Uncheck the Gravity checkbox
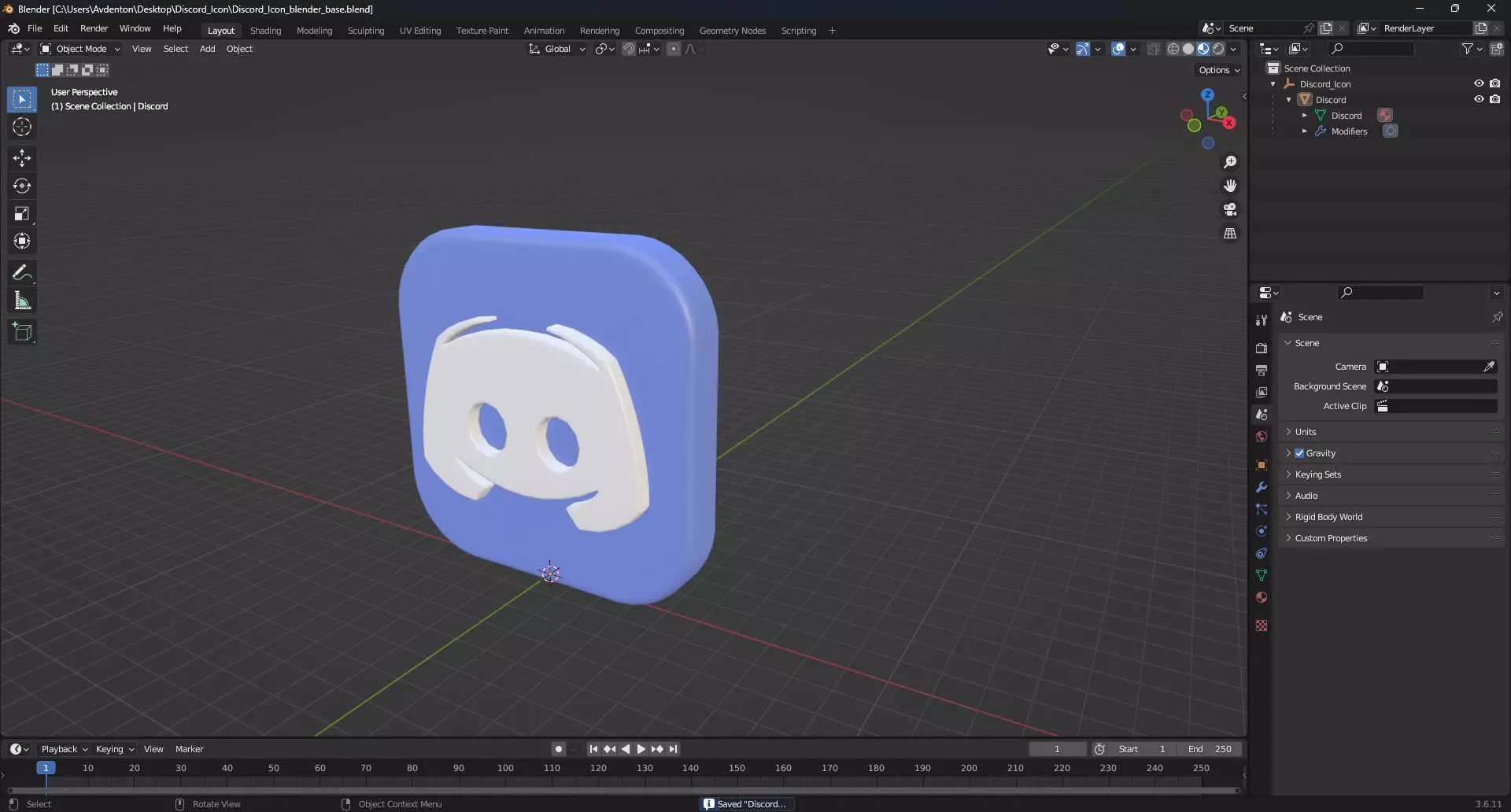1511x812 pixels. click(x=1299, y=453)
